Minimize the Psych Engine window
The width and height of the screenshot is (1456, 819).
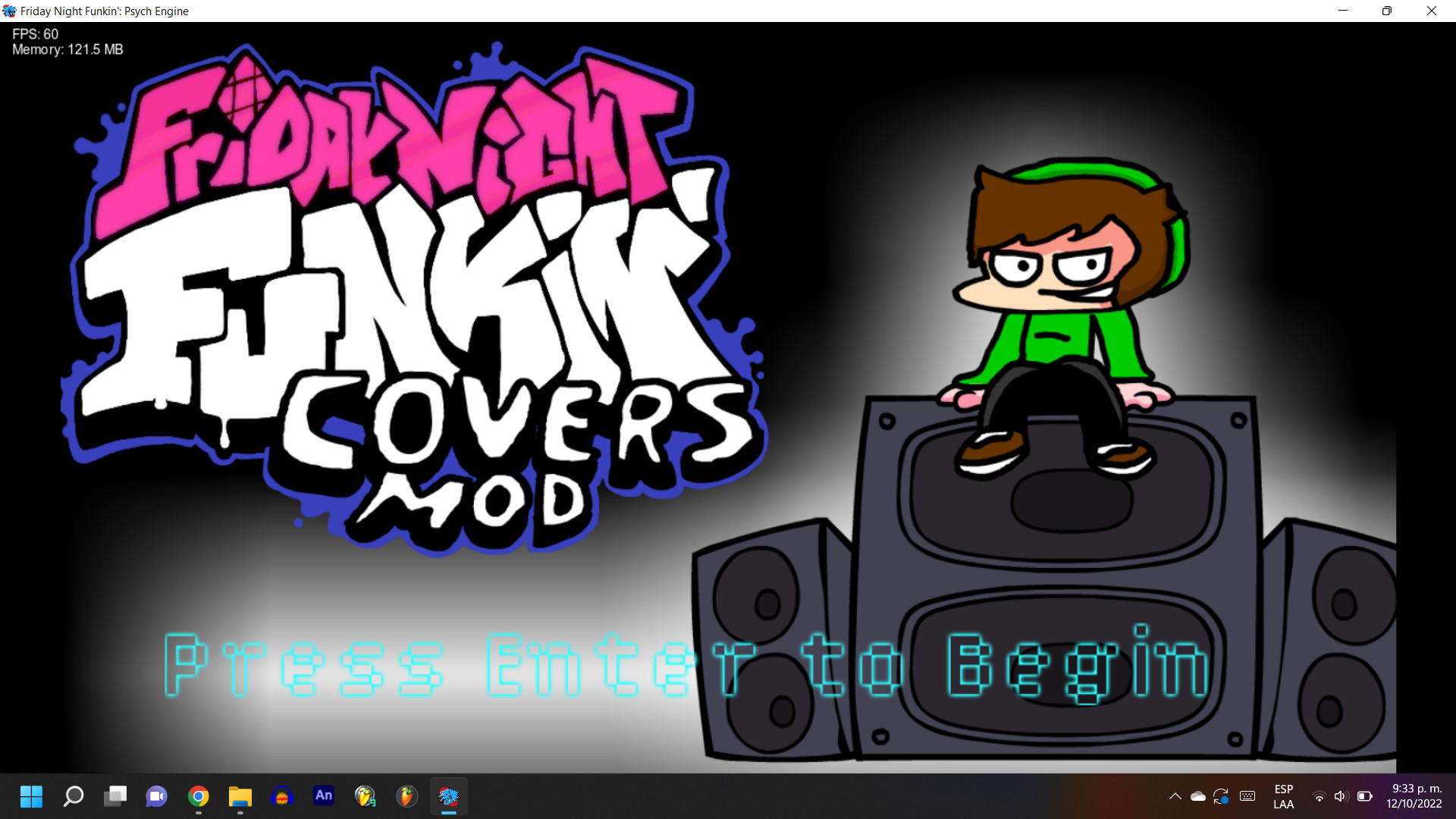click(x=1343, y=11)
